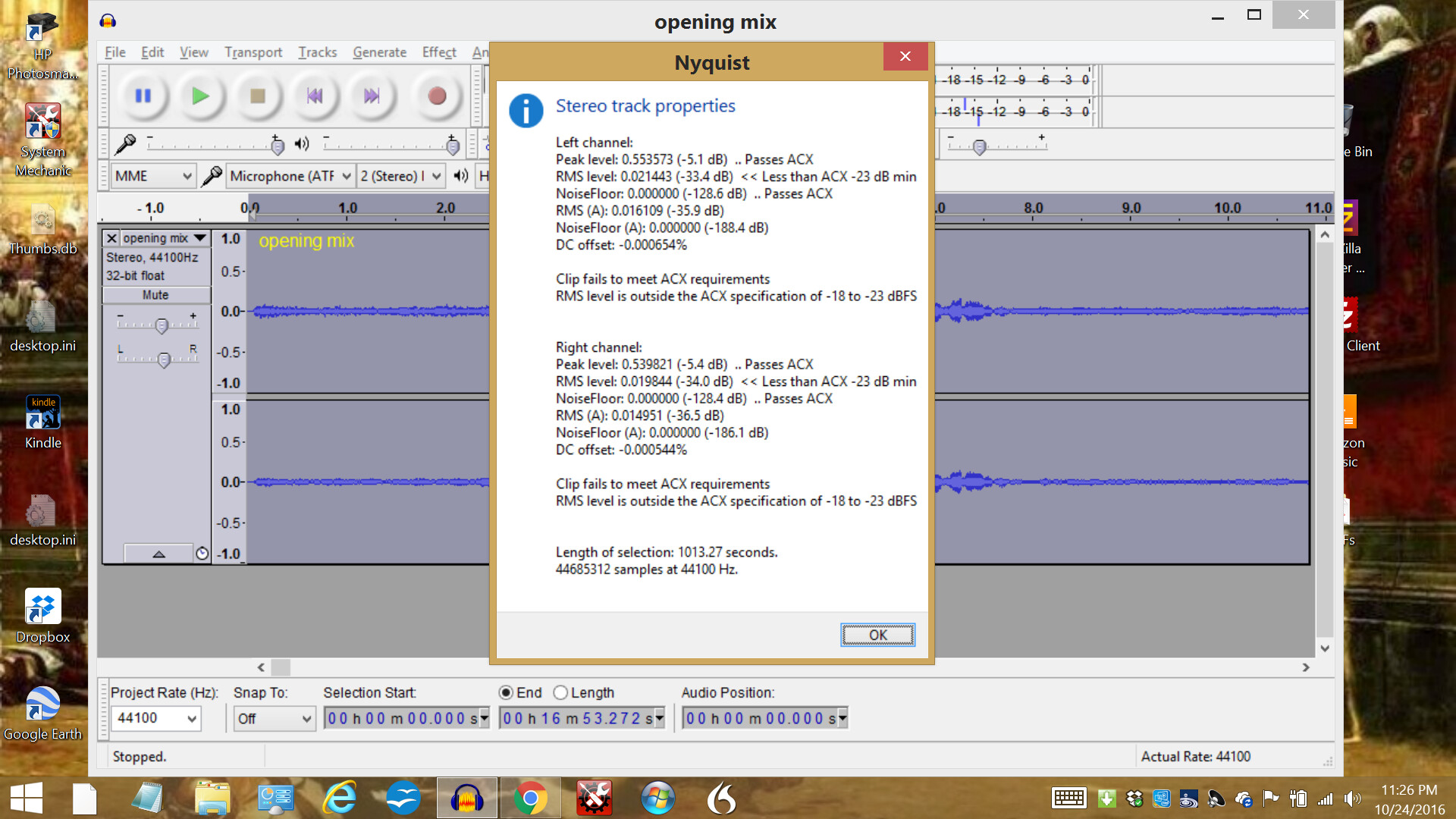Open the Effect menu
This screenshot has width=1456, height=819.
tap(438, 52)
